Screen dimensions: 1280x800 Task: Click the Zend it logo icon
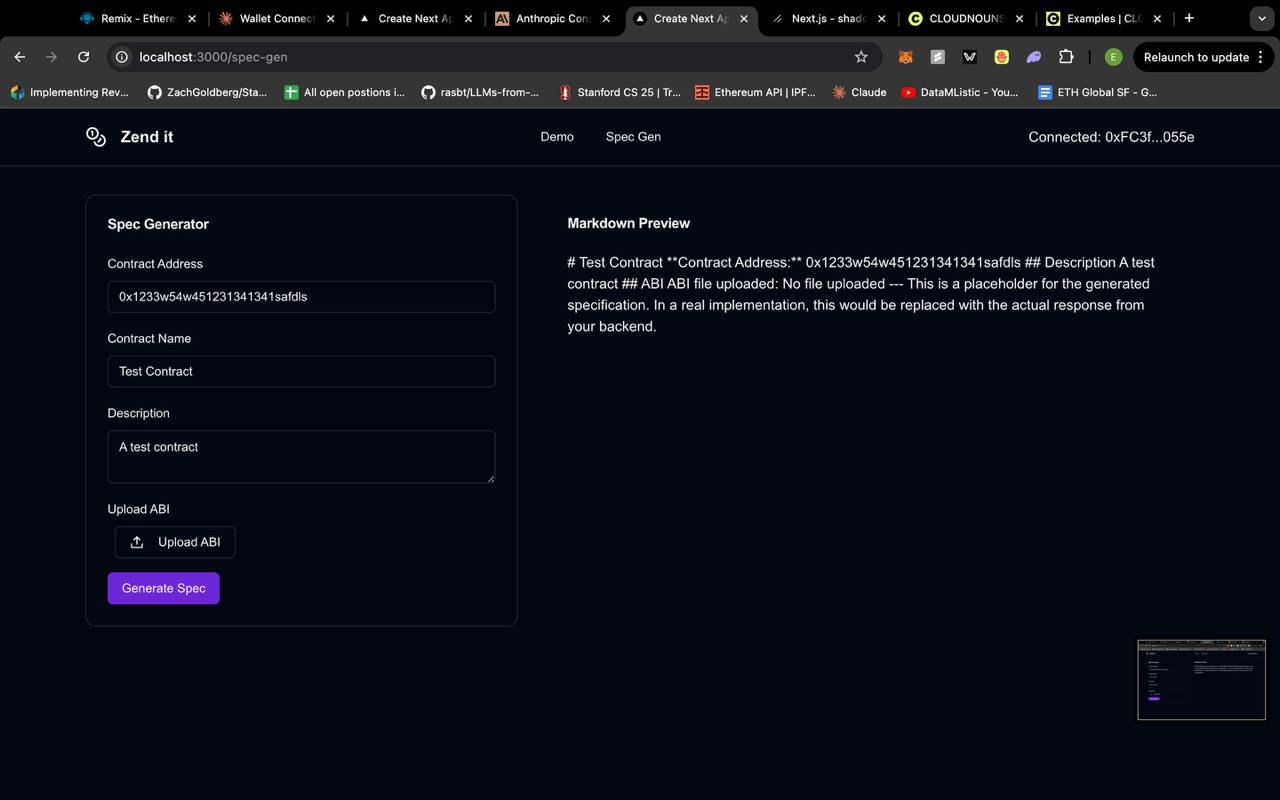96,137
